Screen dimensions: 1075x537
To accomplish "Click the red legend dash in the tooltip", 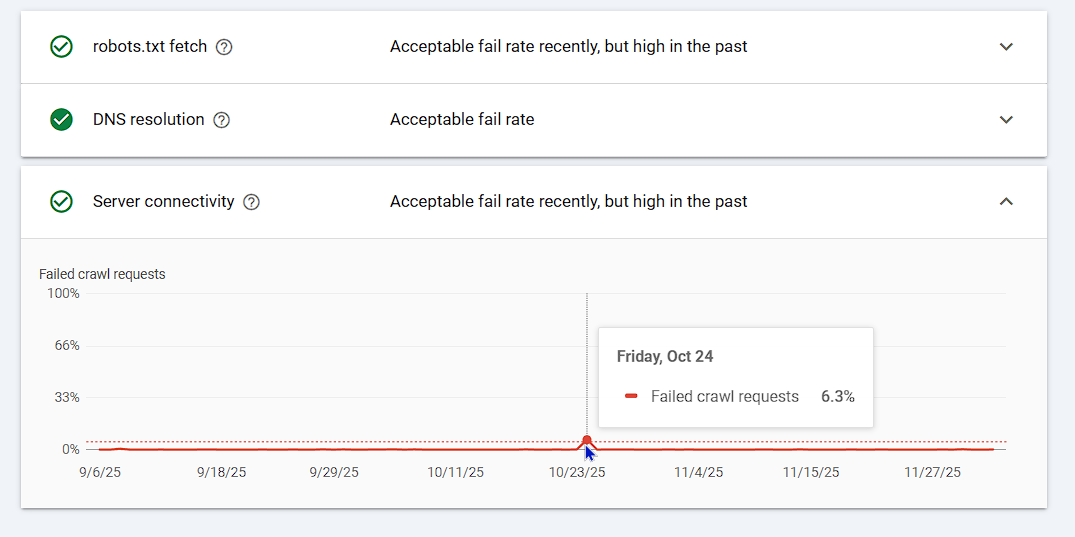I will (x=632, y=397).
